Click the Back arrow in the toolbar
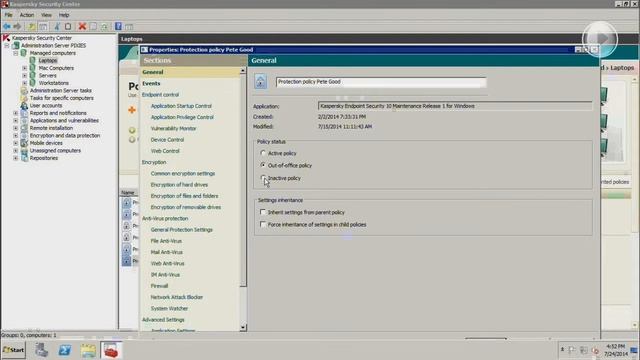Viewport: 640px width, 360px height. pos(7,27)
